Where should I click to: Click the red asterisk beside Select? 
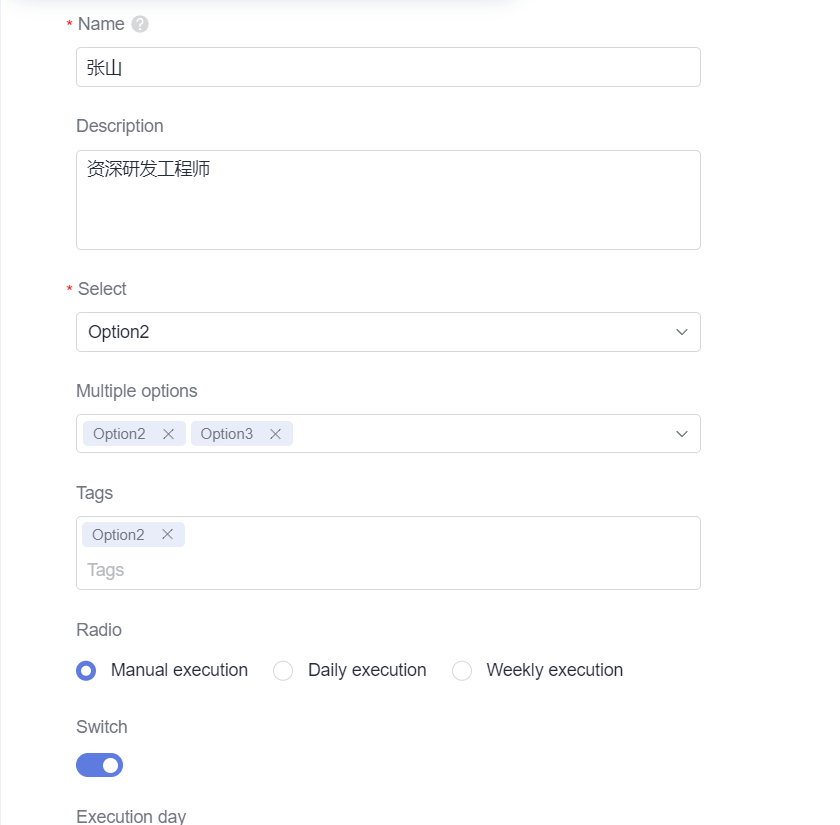click(68, 289)
